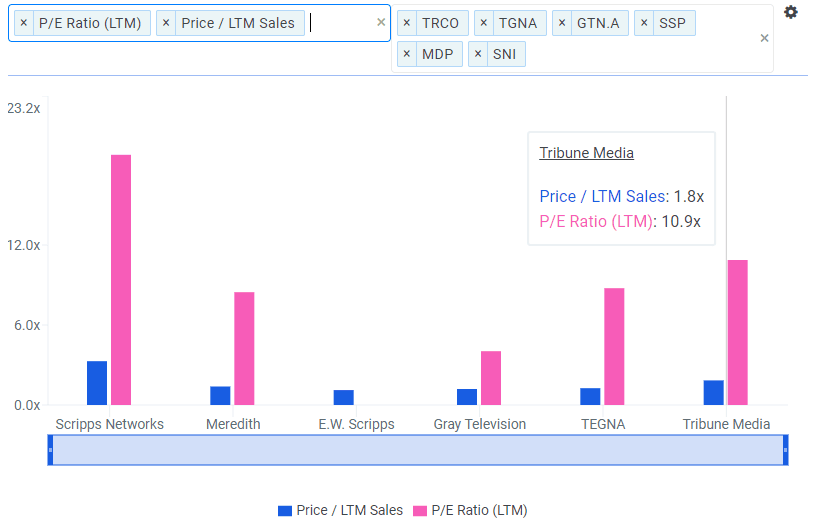This screenshot has width=819, height=526.
Task: Remove the SNI ticker tag
Action: tap(478, 54)
